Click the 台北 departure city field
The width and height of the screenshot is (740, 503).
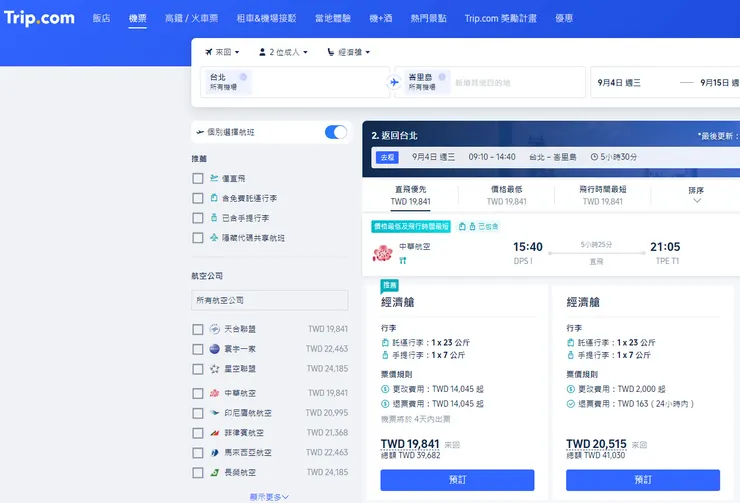294,82
